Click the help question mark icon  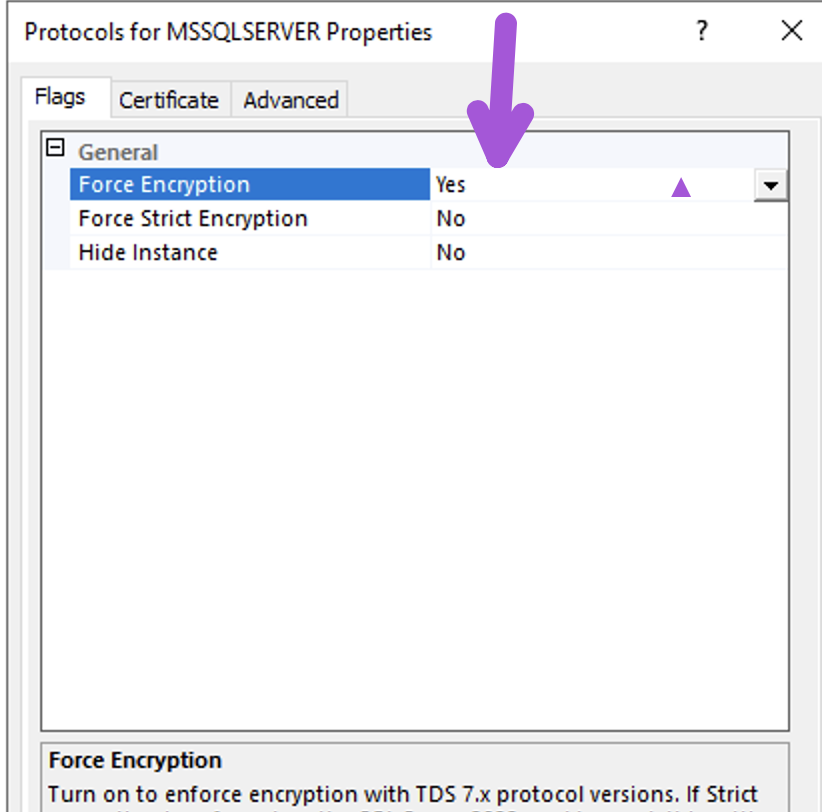pyautogui.click(x=702, y=30)
